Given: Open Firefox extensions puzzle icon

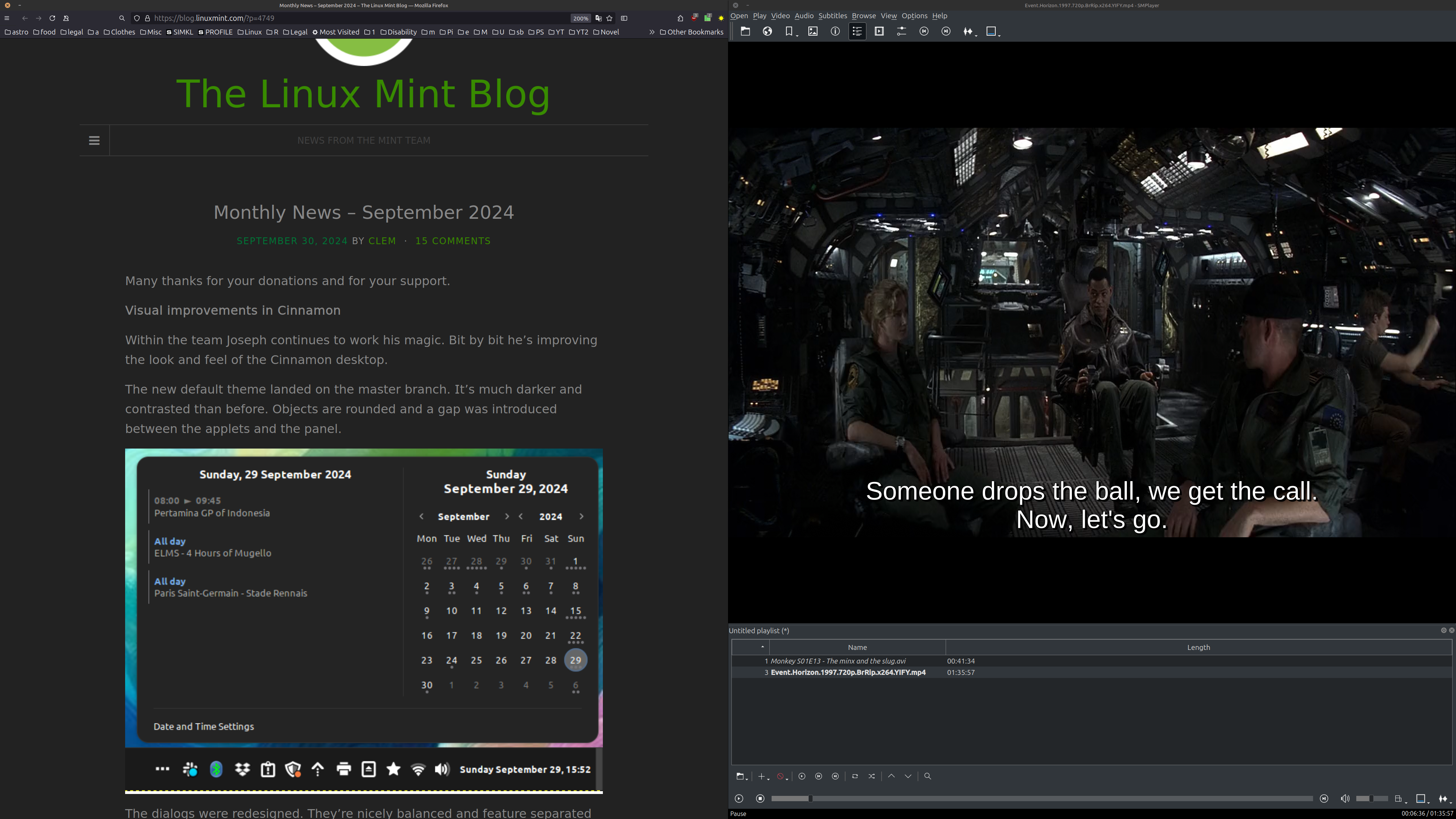Looking at the screenshot, I should point(681,18).
